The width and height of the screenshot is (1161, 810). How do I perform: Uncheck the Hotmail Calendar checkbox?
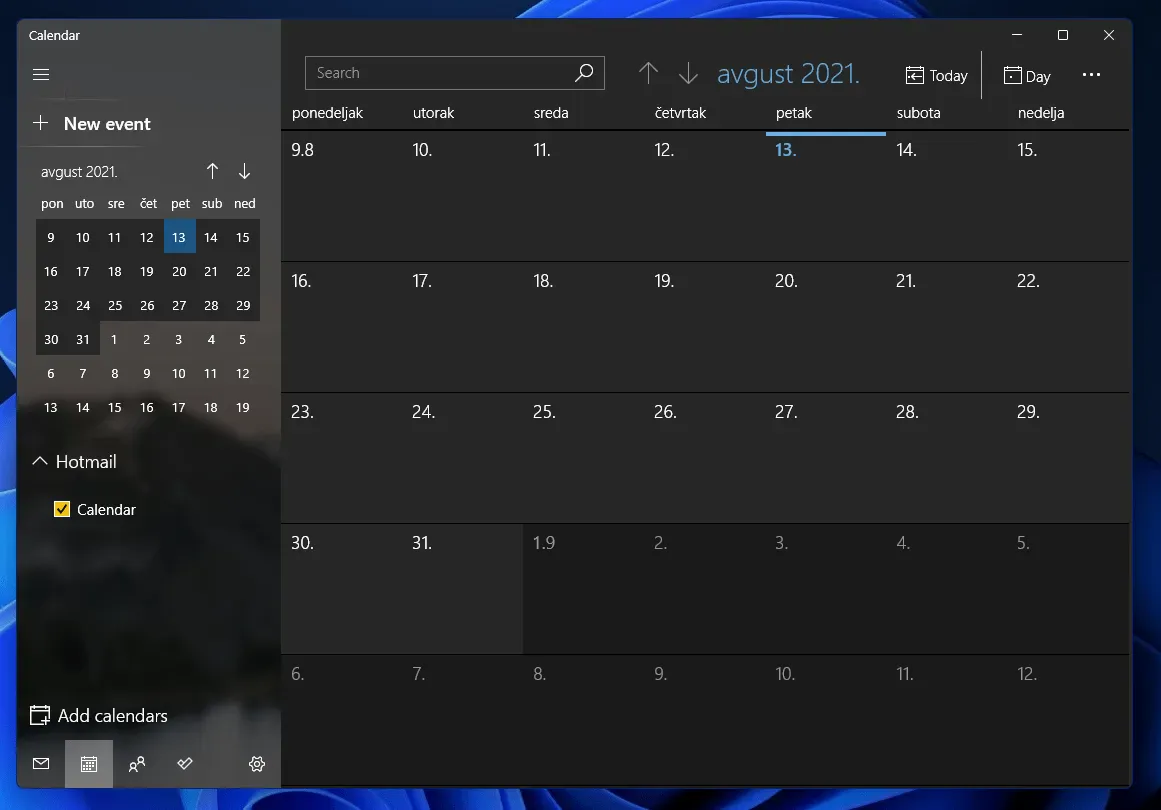click(62, 509)
